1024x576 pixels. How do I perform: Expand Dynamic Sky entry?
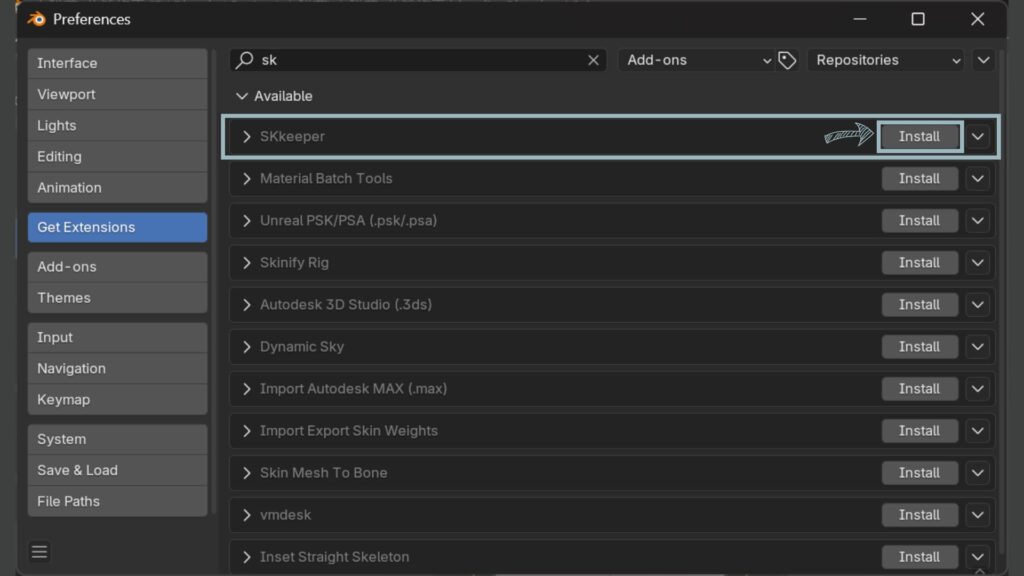(x=246, y=347)
